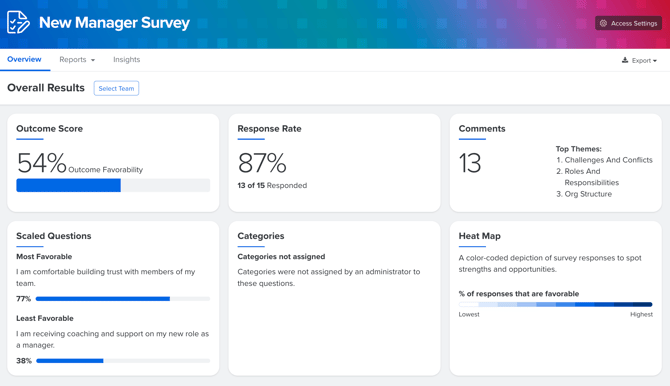Click the 77% most favorable progress bar

pos(123,299)
